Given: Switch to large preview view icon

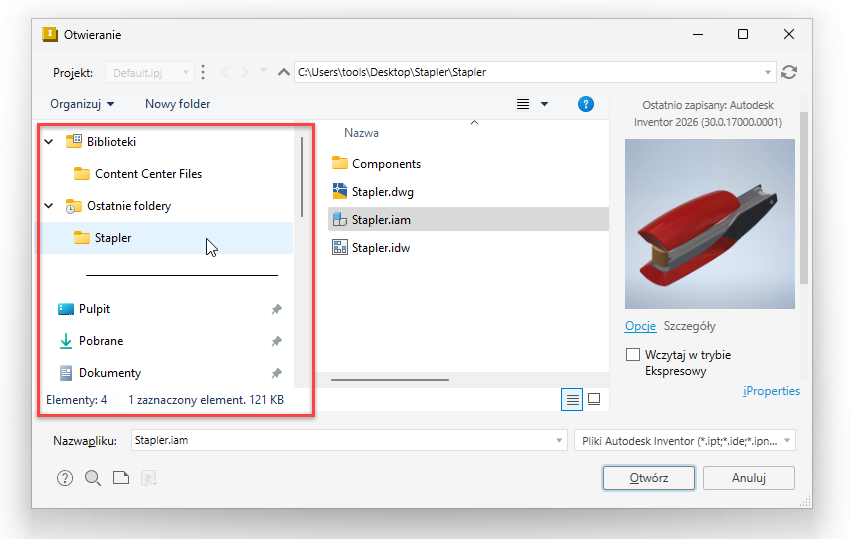Looking at the screenshot, I should (x=594, y=400).
